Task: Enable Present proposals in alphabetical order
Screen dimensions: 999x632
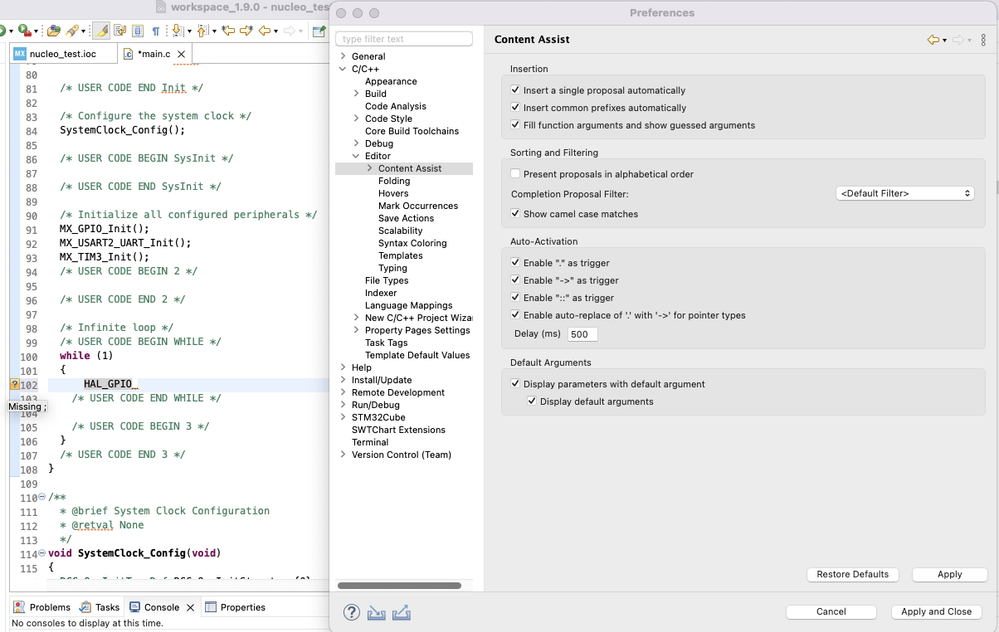Action: click(x=515, y=173)
